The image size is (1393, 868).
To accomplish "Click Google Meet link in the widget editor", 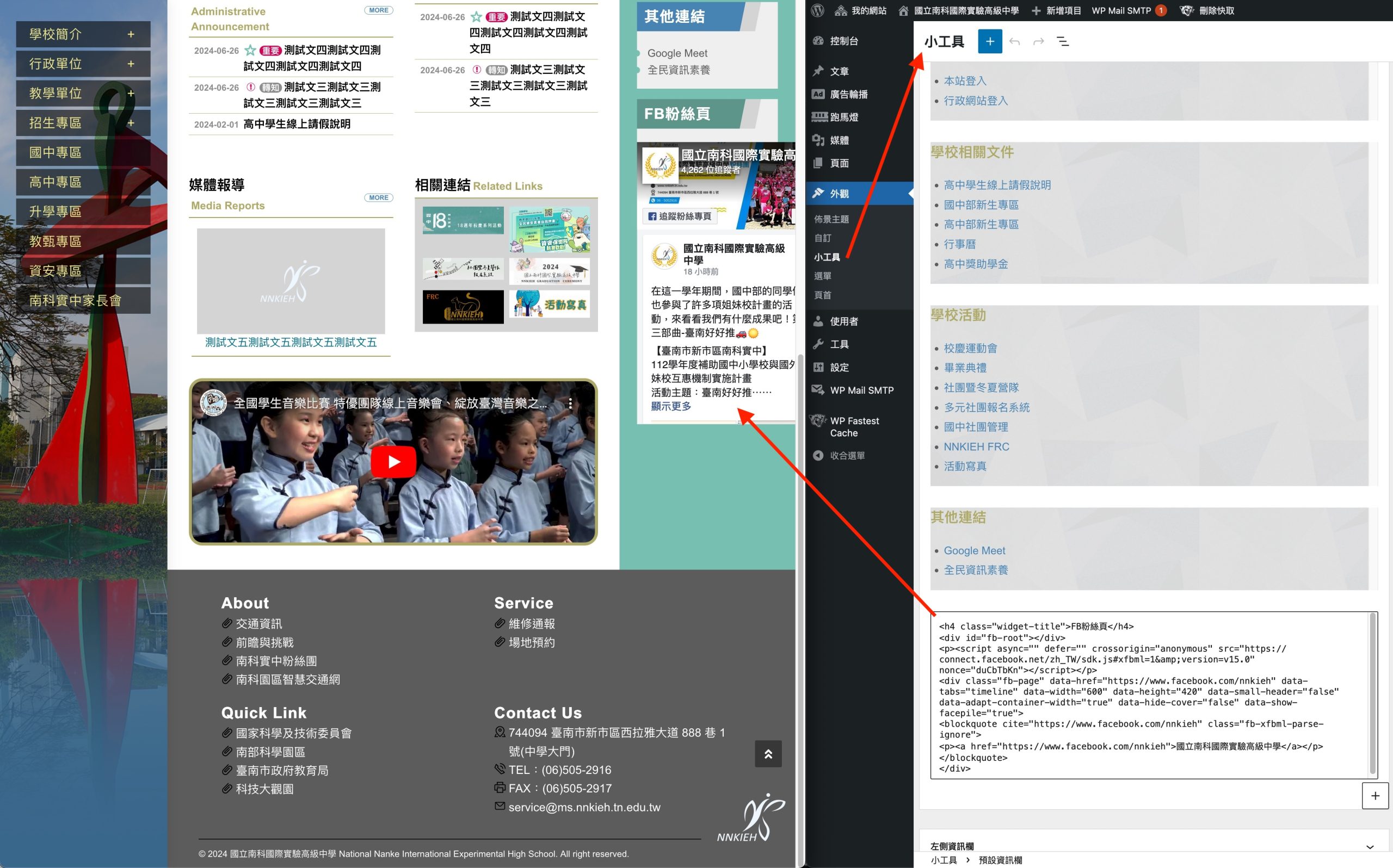I will (975, 550).
